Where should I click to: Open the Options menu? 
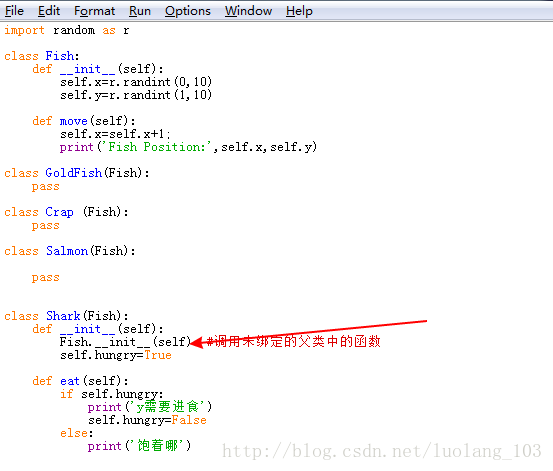[188, 11]
